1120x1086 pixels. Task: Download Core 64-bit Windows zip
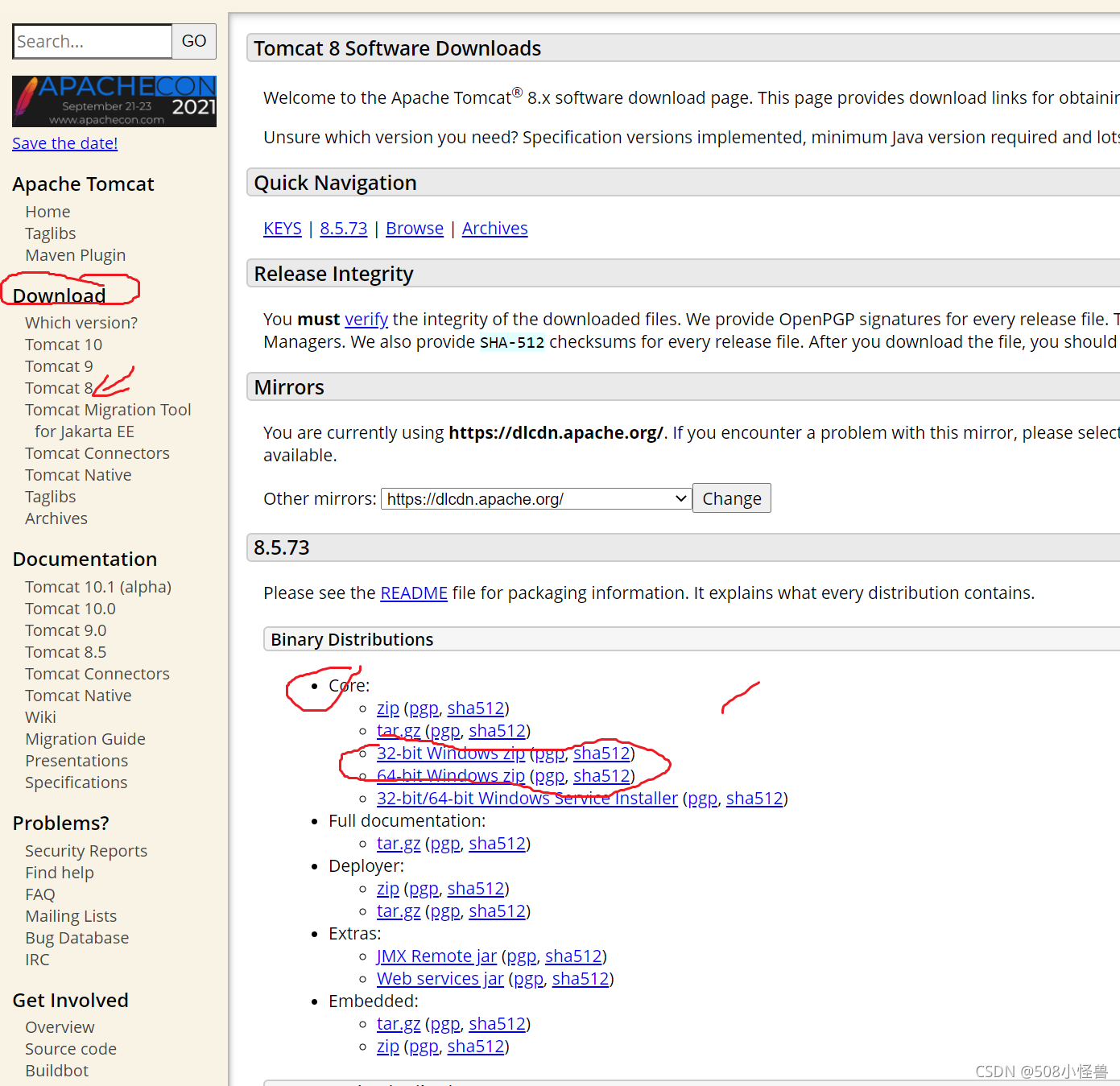click(451, 776)
